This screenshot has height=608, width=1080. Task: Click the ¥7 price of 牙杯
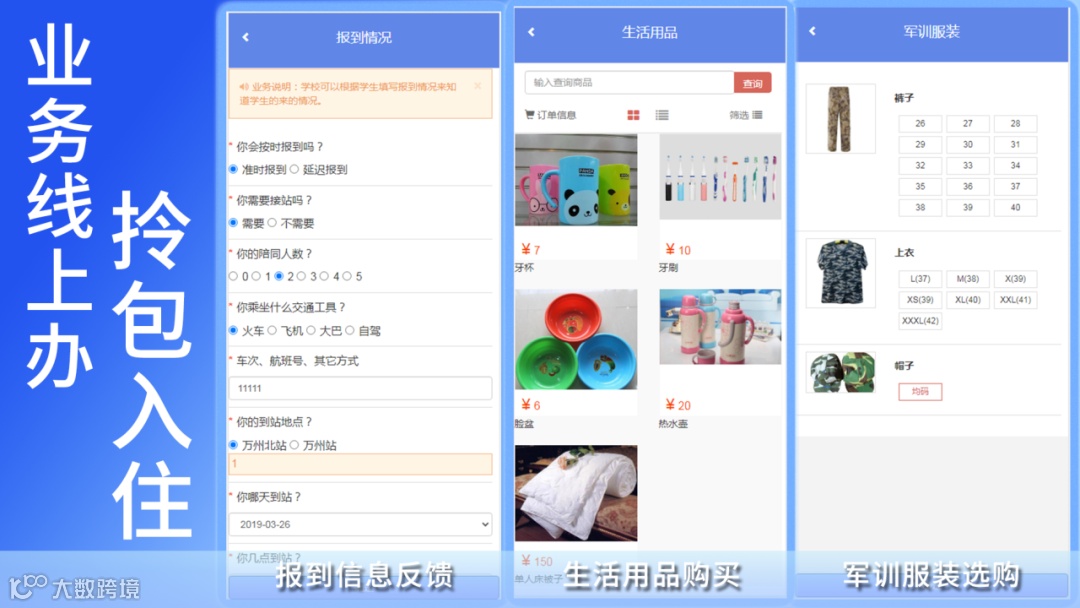531,249
